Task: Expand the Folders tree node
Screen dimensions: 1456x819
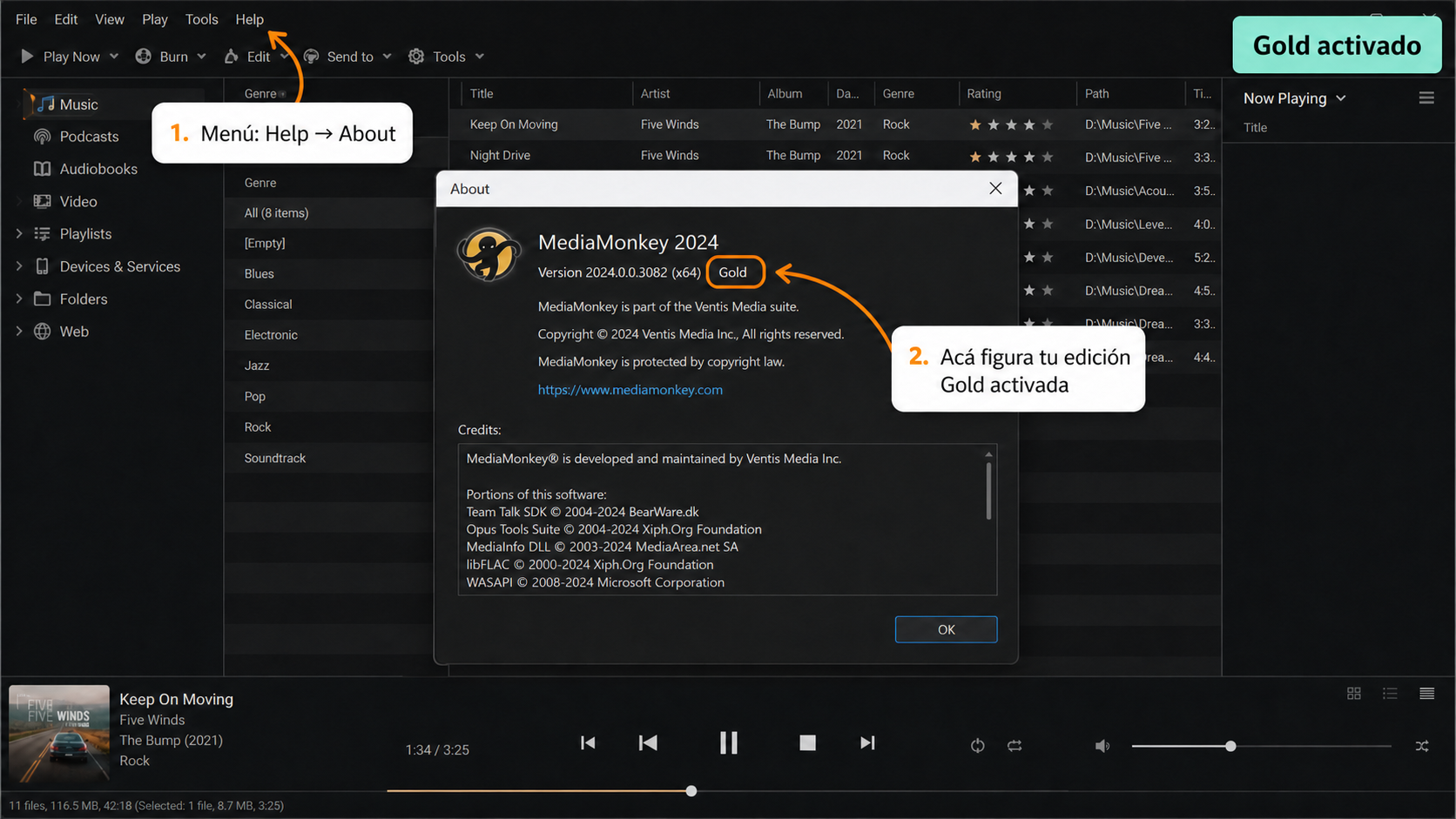Action: pyautogui.click(x=19, y=299)
